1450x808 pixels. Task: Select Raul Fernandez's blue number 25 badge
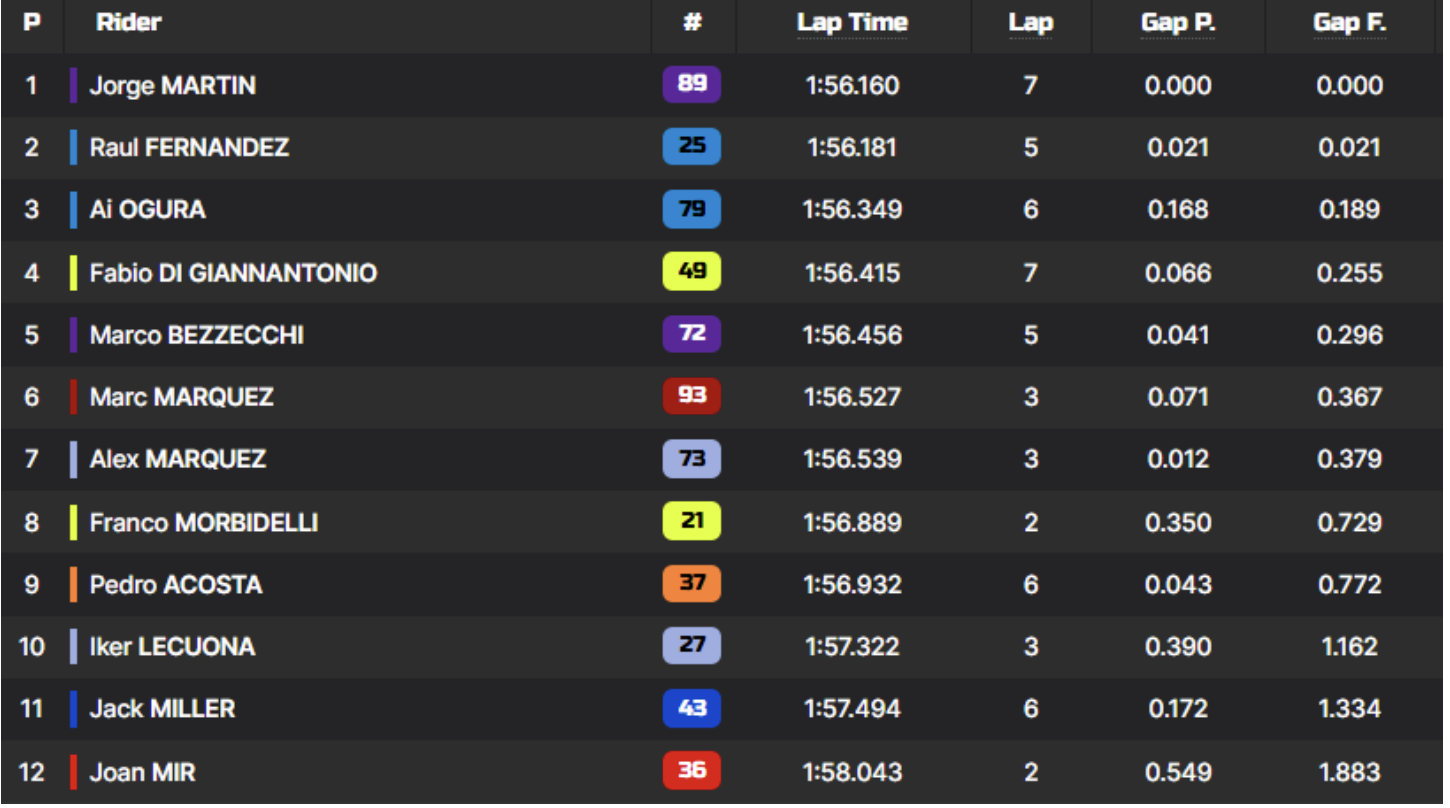pyautogui.click(x=691, y=146)
